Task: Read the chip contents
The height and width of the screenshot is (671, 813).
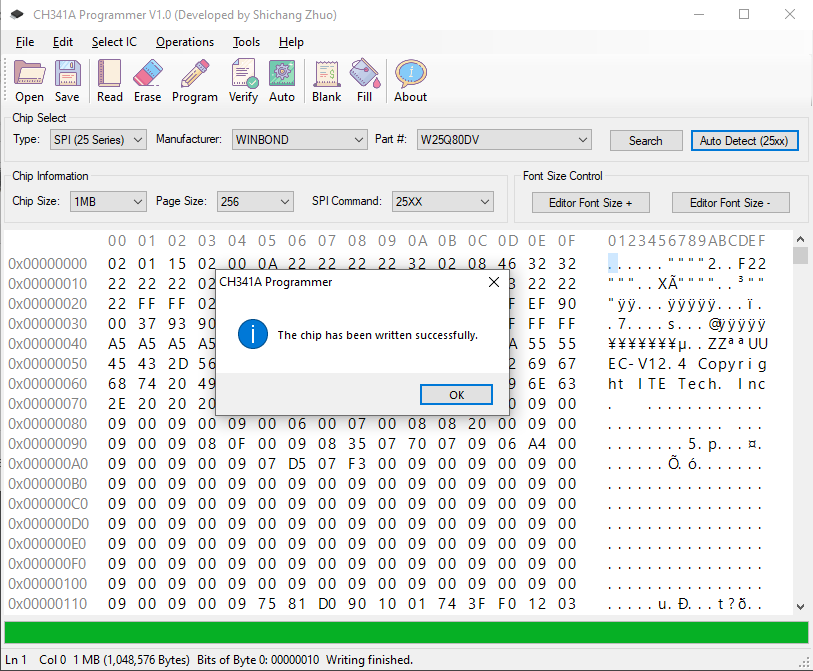Action: (x=110, y=80)
